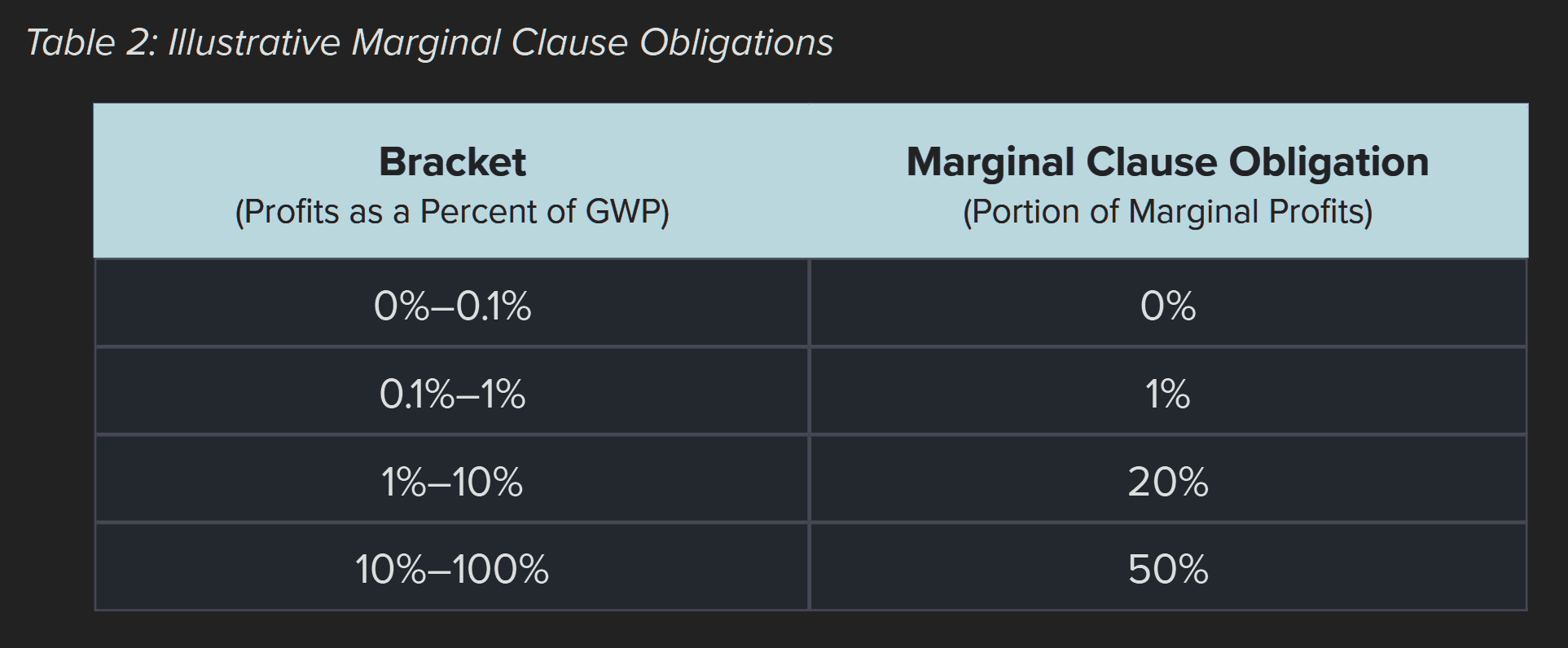Select the 1%–10% bracket cell

click(452, 478)
